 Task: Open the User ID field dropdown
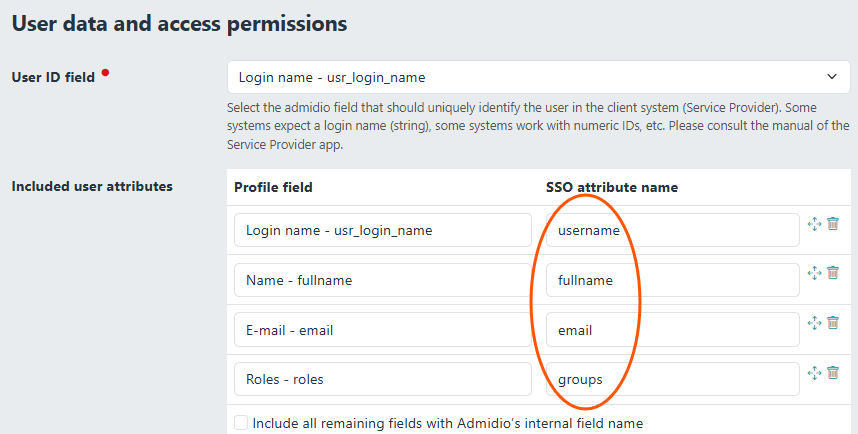point(538,77)
